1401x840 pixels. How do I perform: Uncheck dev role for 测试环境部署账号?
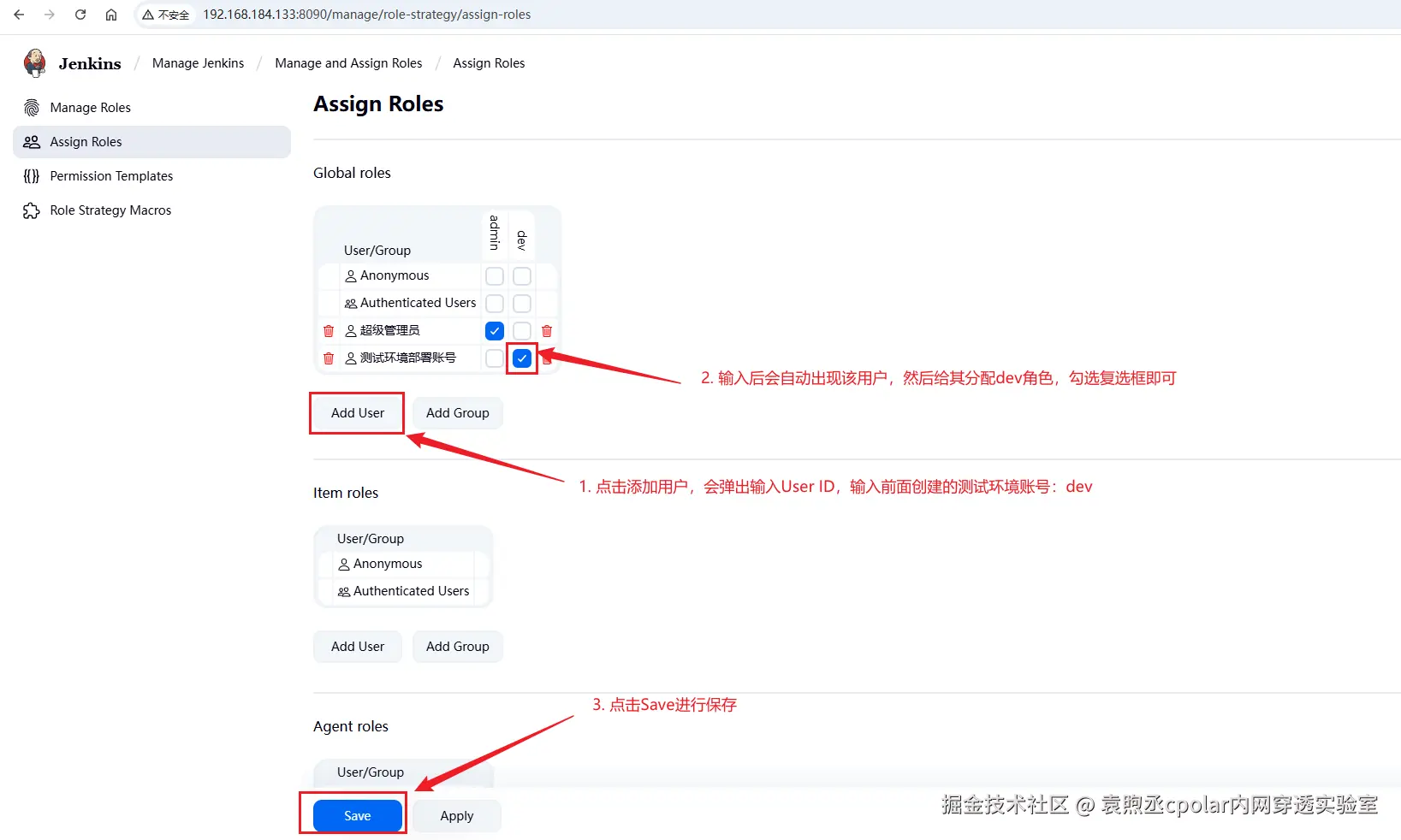[522, 358]
